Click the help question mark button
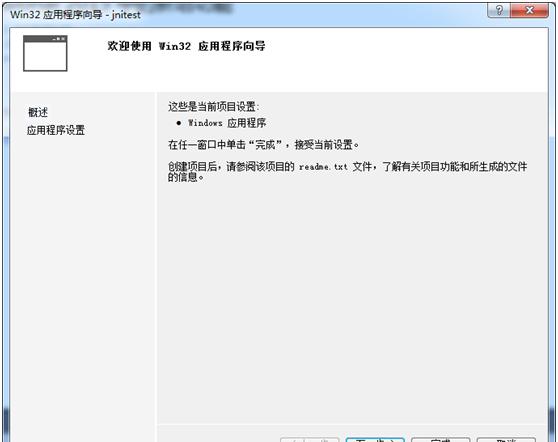Screen dimensions: 558x442 499,10
